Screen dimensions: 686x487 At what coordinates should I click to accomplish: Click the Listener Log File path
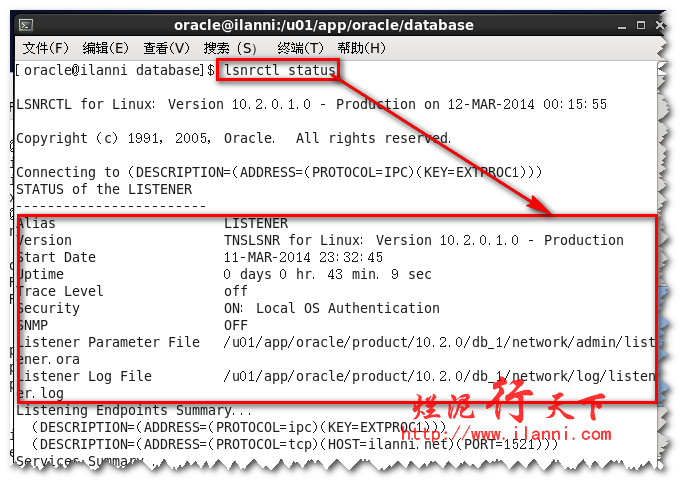pos(440,376)
